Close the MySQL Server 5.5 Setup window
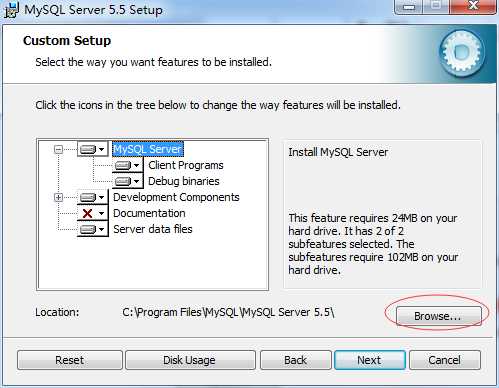 pyautogui.click(x=473, y=7)
